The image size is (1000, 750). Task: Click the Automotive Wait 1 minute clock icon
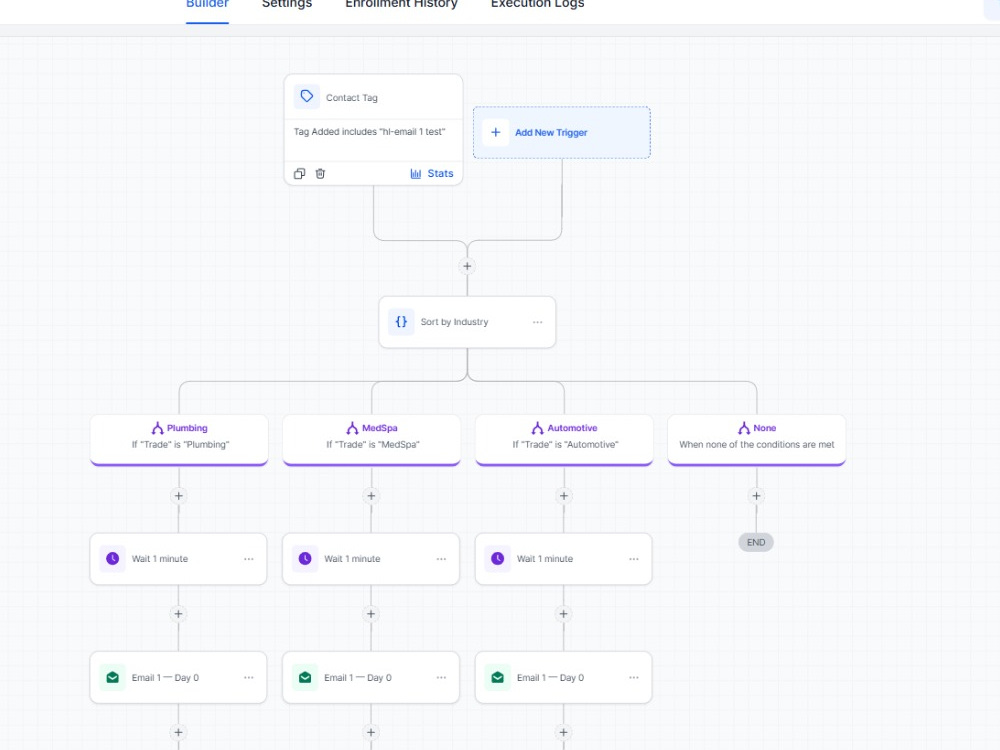(498, 559)
